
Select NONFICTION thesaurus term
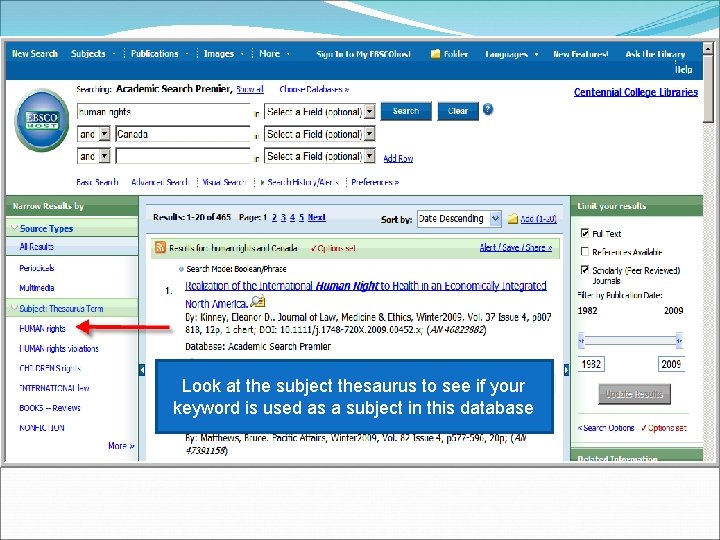point(42,428)
